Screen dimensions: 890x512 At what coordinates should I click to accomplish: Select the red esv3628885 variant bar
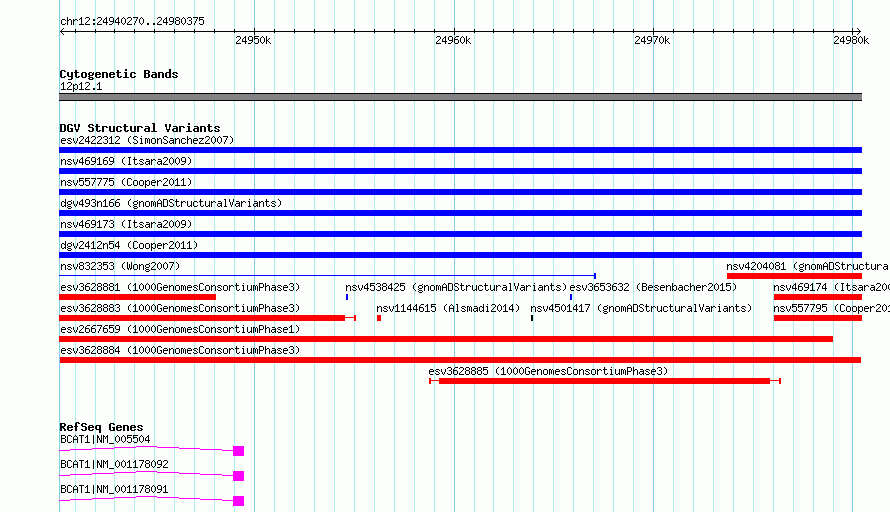(605, 381)
